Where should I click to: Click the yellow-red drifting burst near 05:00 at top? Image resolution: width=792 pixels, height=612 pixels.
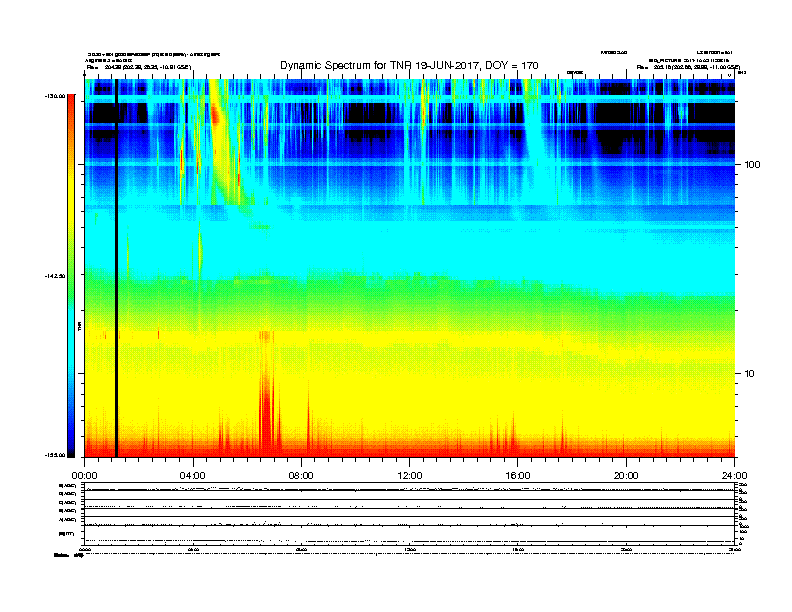pos(216,119)
